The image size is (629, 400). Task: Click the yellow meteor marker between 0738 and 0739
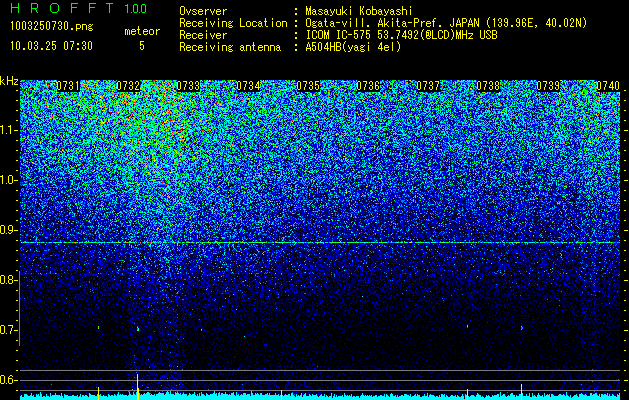pyautogui.click(x=521, y=392)
